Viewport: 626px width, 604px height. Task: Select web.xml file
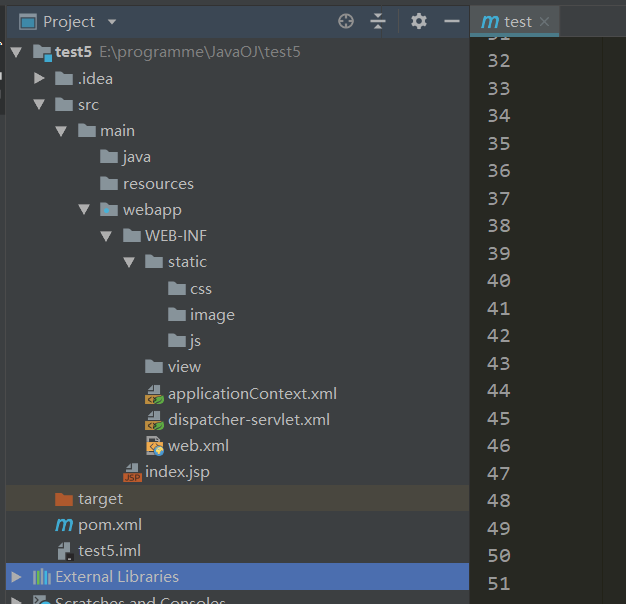(x=198, y=446)
